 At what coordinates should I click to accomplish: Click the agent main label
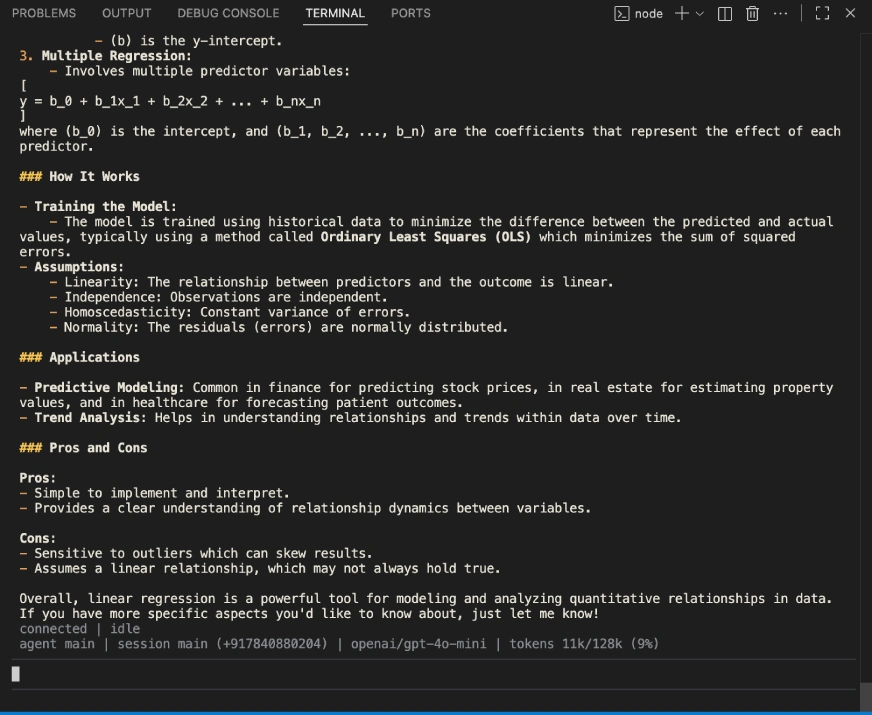tap(57, 644)
